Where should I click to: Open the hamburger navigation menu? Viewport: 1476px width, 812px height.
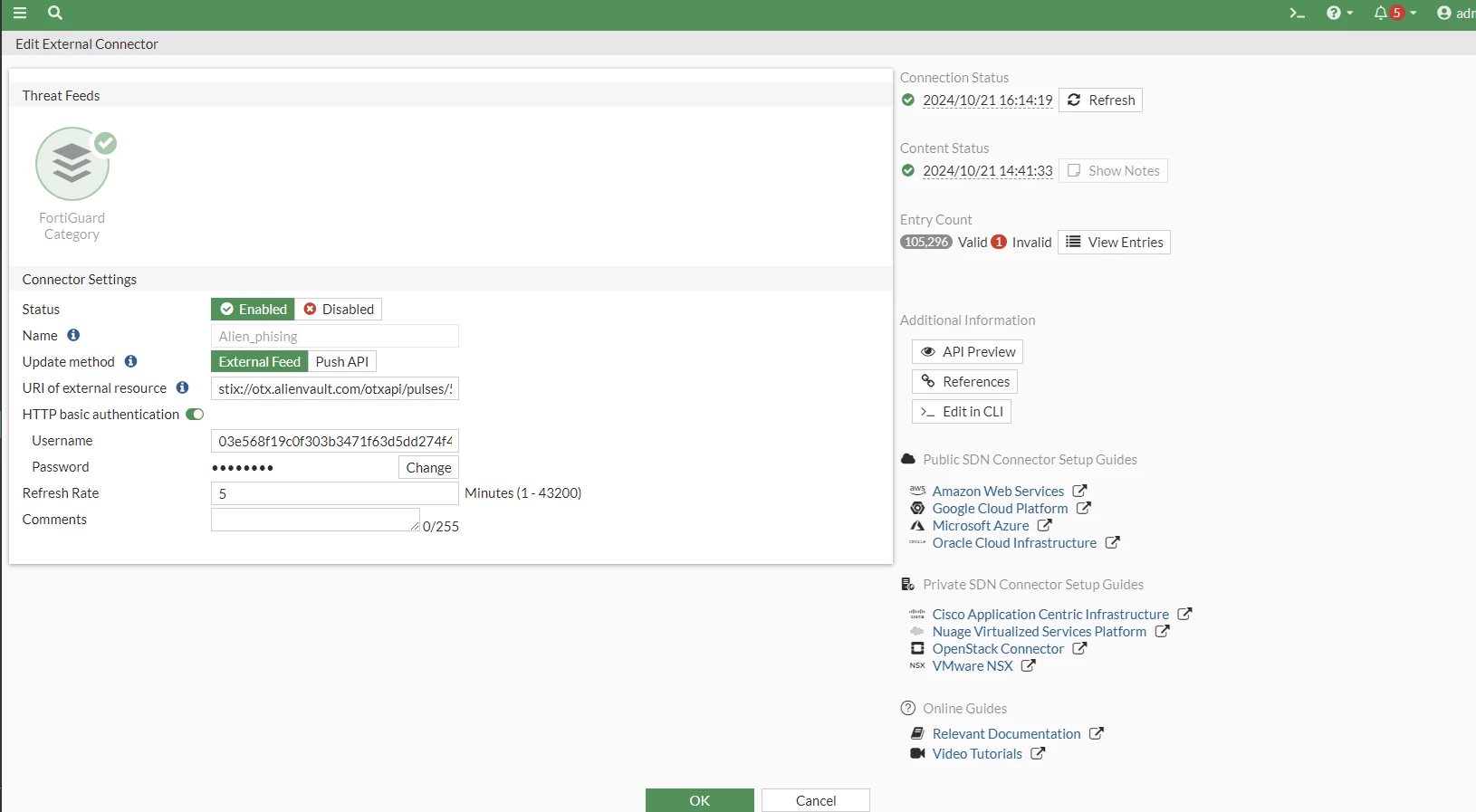coord(19,13)
